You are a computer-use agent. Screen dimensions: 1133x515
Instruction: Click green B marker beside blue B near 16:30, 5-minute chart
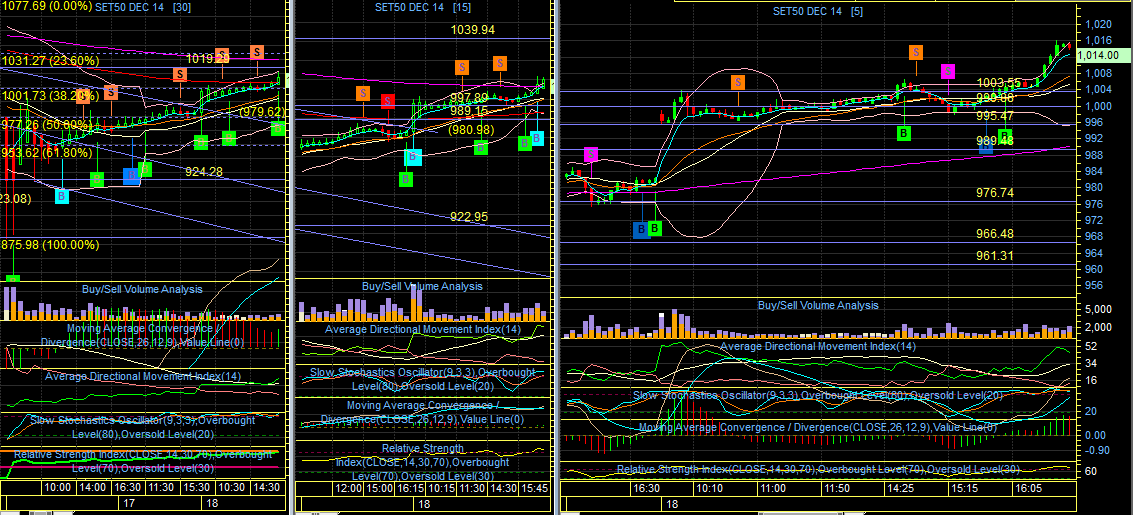[655, 228]
